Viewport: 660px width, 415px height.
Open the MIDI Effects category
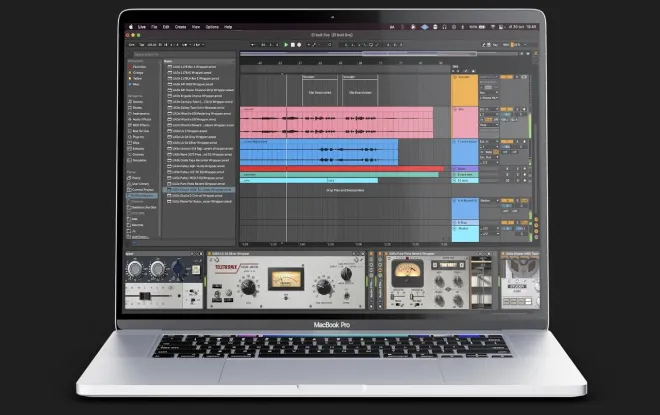(141, 125)
